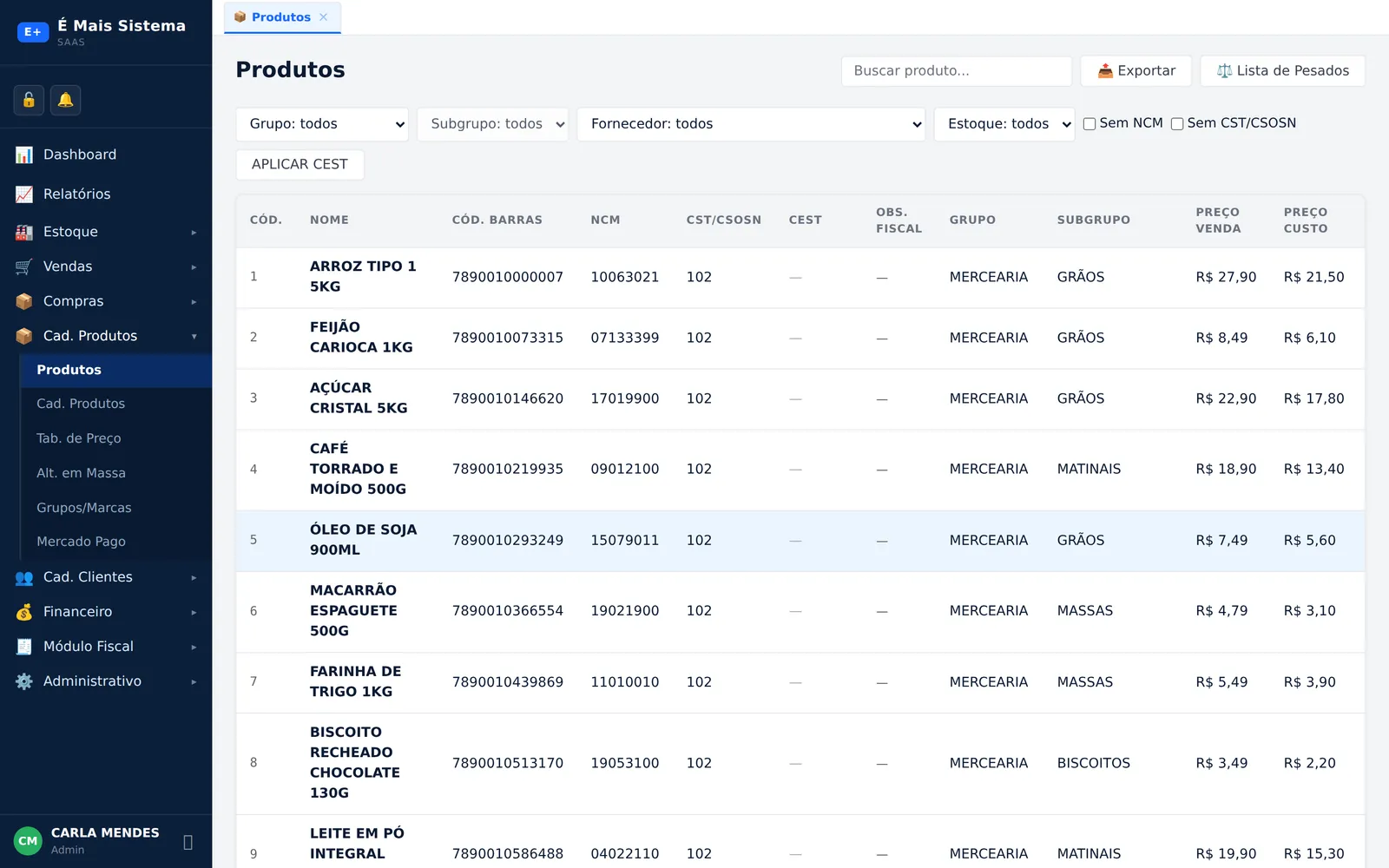Click the Relatórios graph icon
This screenshot has height=868, width=1389.
pyautogui.click(x=24, y=194)
